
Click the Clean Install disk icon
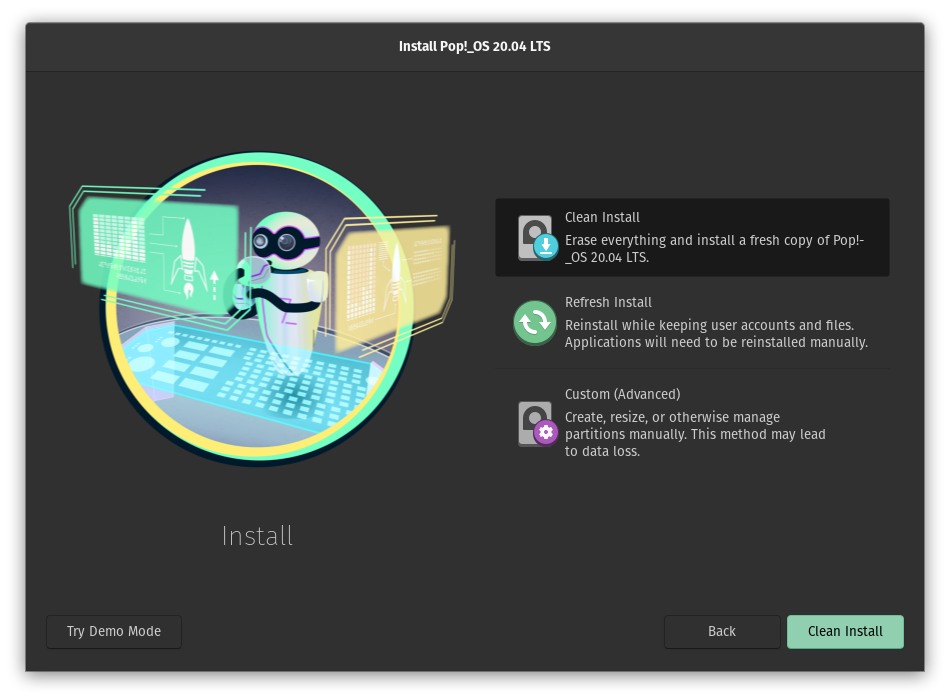tap(537, 238)
